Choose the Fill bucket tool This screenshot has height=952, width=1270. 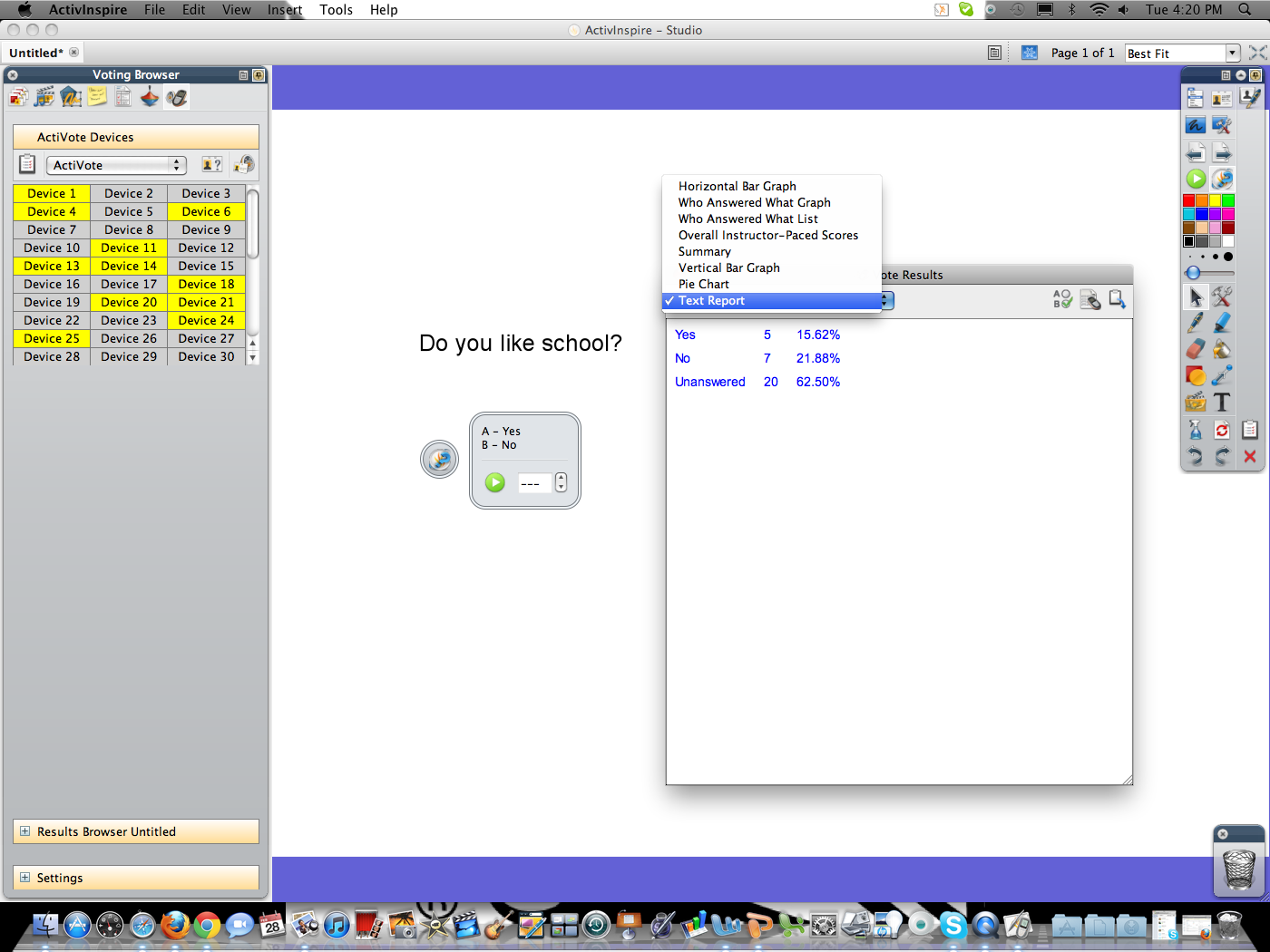[x=1222, y=349]
